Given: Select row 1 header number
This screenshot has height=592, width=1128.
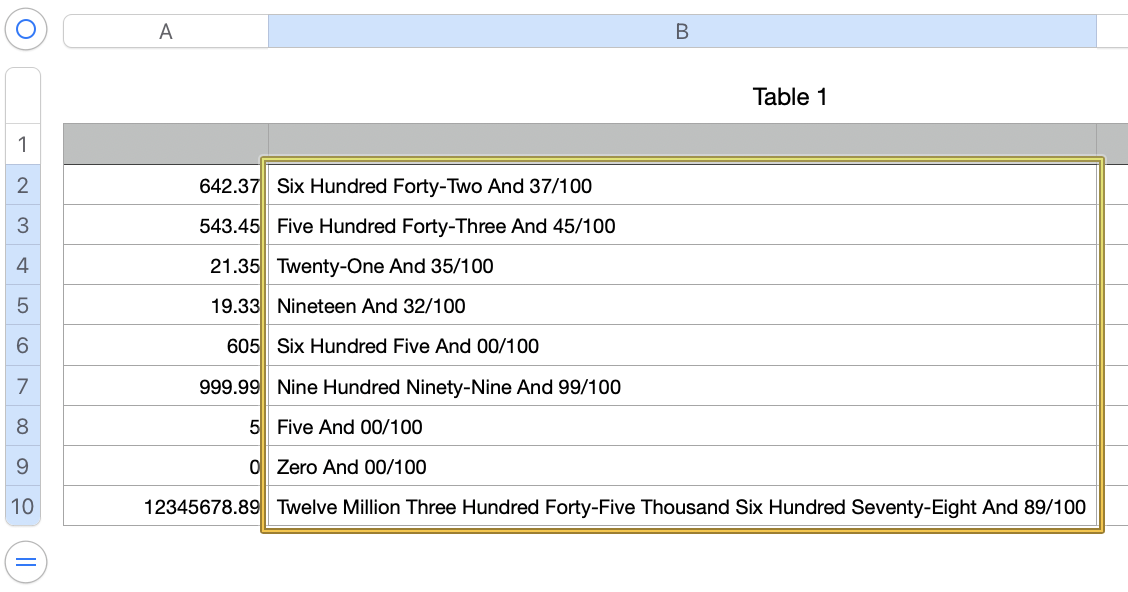Looking at the screenshot, I should click(23, 145).
